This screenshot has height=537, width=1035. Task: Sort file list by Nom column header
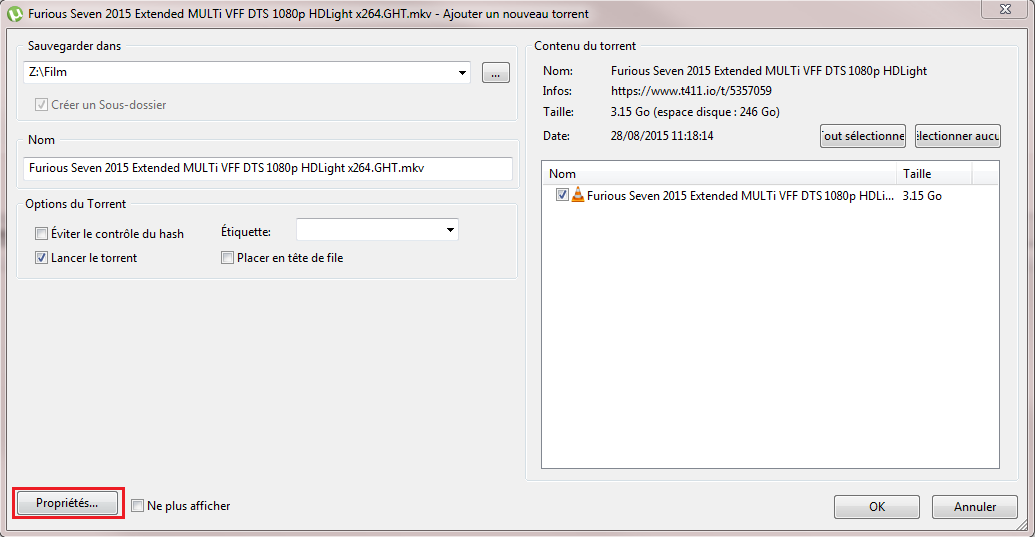[719, 174]
